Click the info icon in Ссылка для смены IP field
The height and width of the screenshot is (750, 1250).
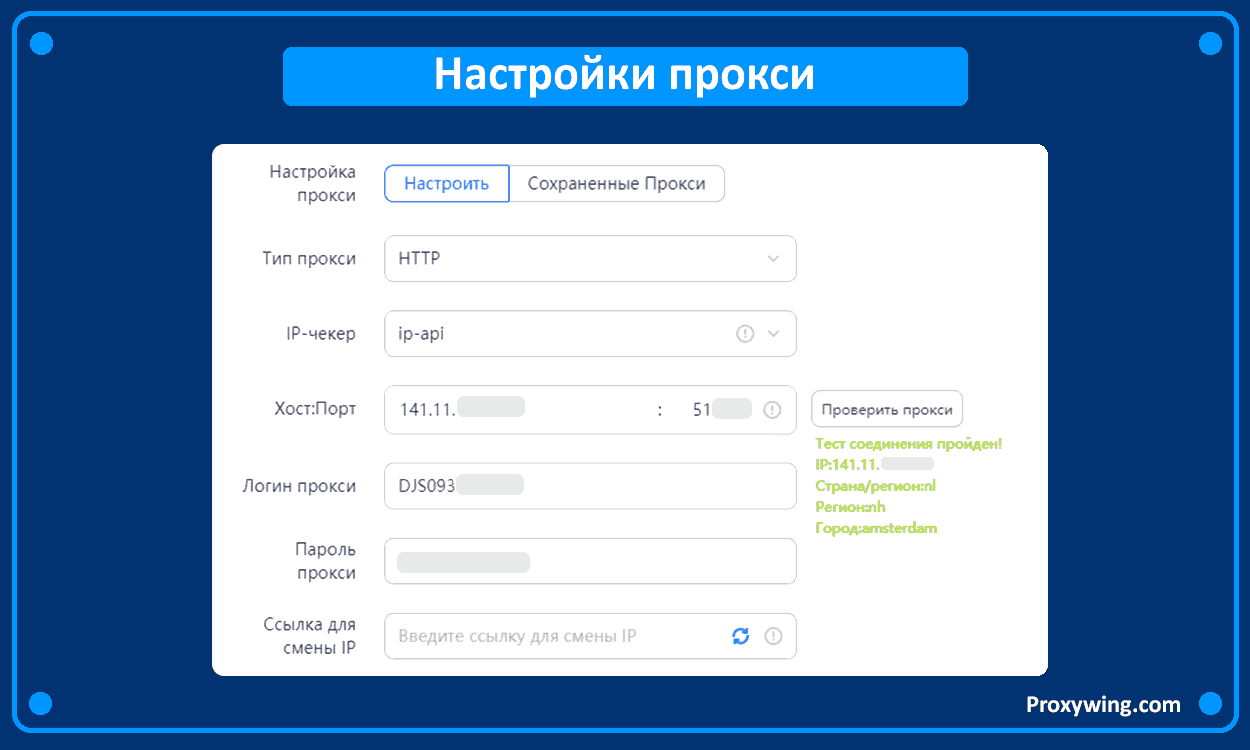[773, 636]
